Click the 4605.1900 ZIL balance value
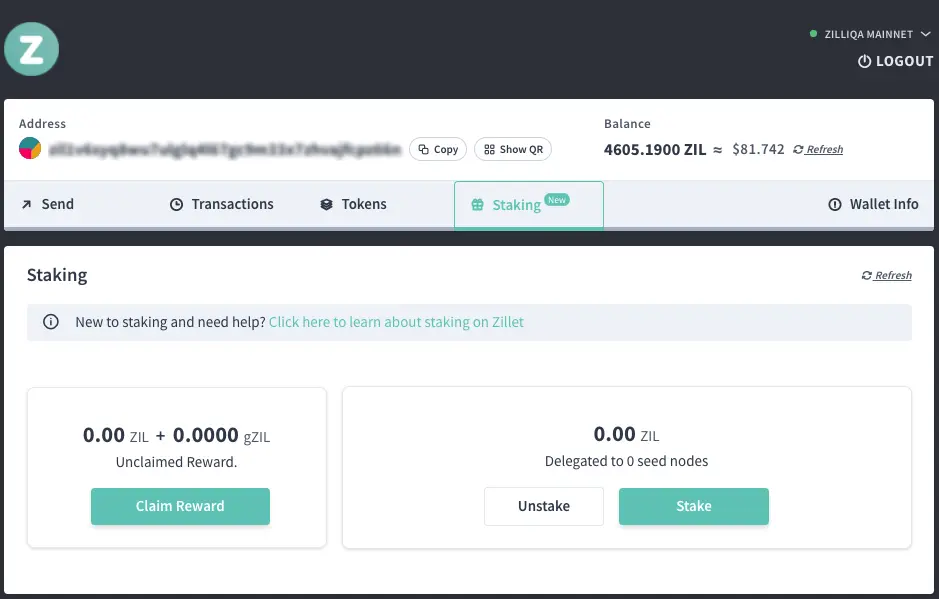 pyautogui.click(x=655, y=149)
